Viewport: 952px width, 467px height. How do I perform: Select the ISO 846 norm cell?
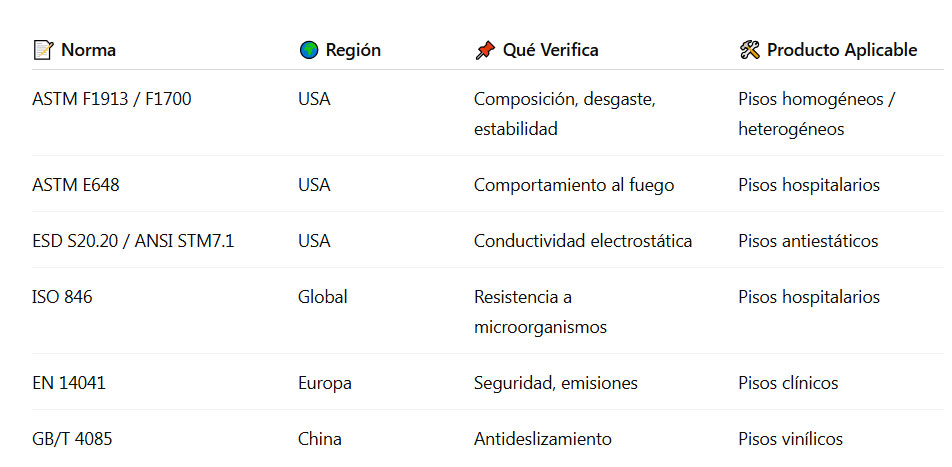62,297
